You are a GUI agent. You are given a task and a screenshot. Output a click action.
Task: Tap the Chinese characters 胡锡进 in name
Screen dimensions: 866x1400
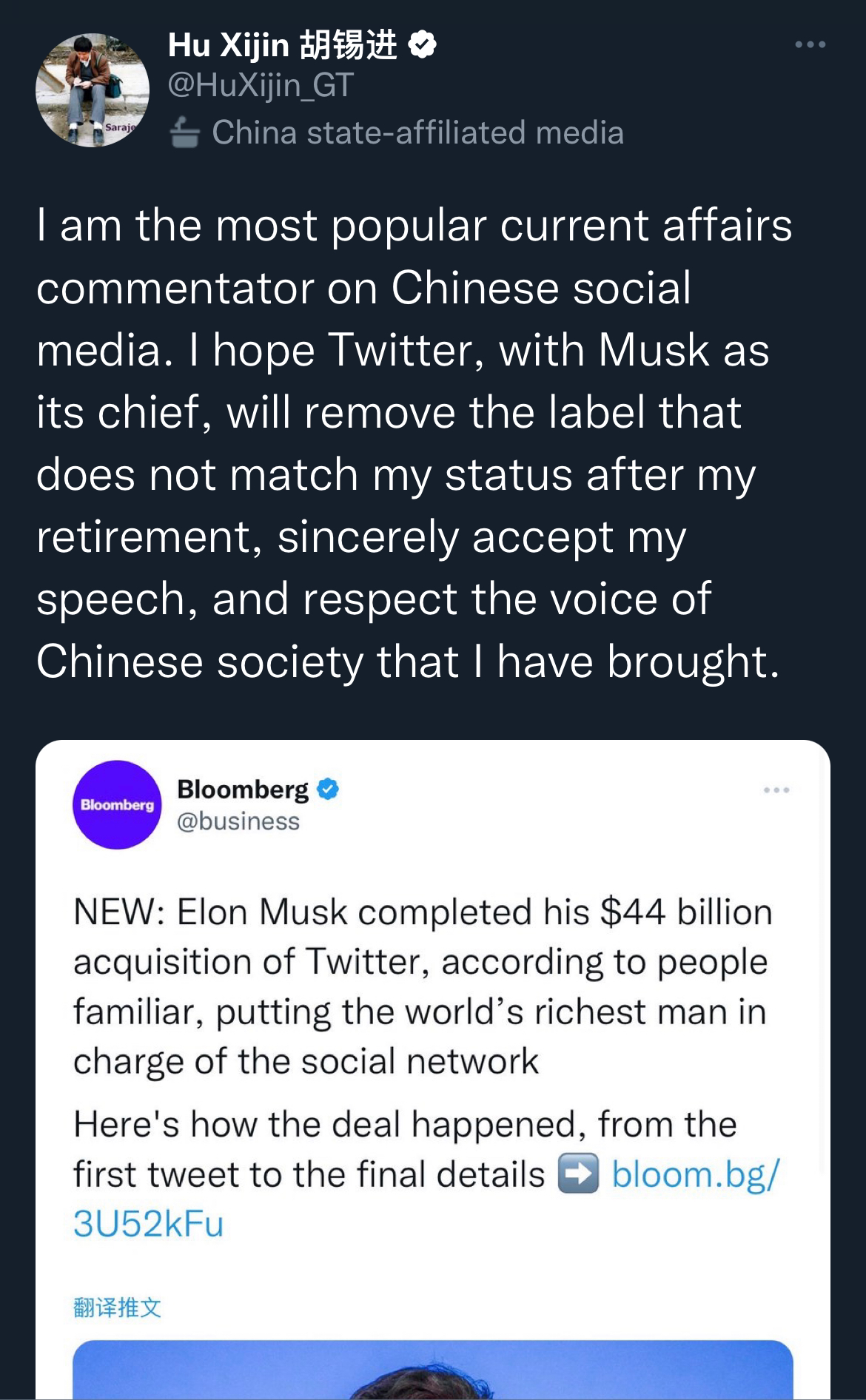tap(349, 45)
